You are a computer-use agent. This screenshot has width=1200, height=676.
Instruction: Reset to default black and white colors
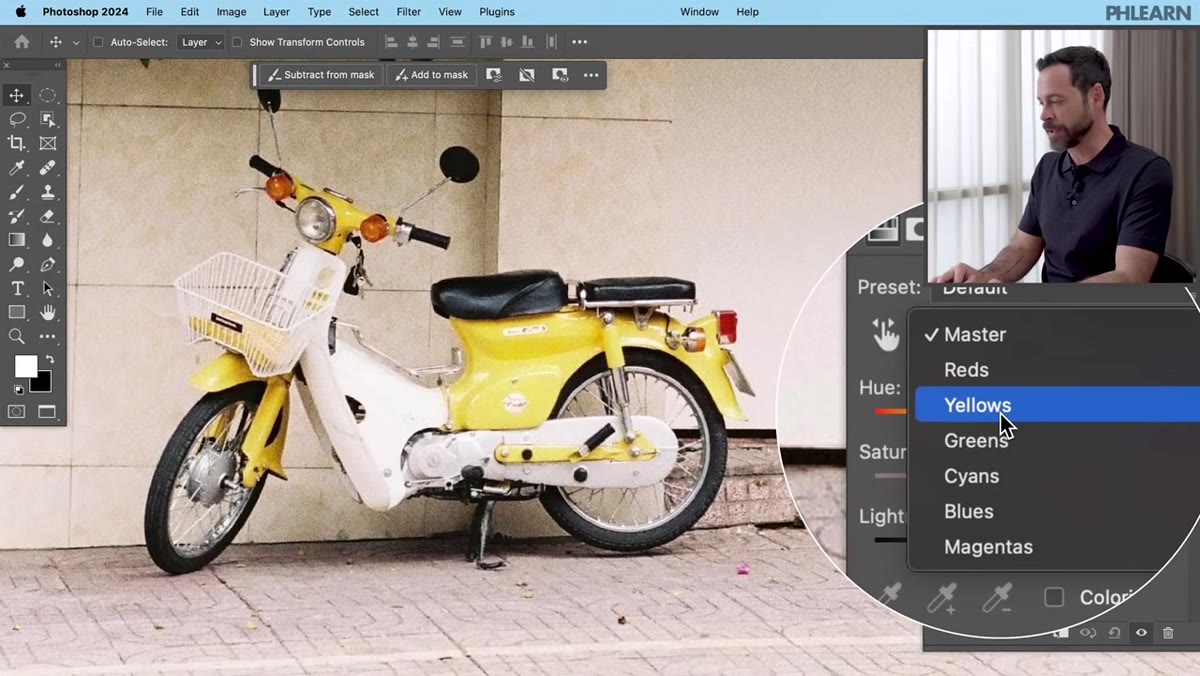(18, 389)
